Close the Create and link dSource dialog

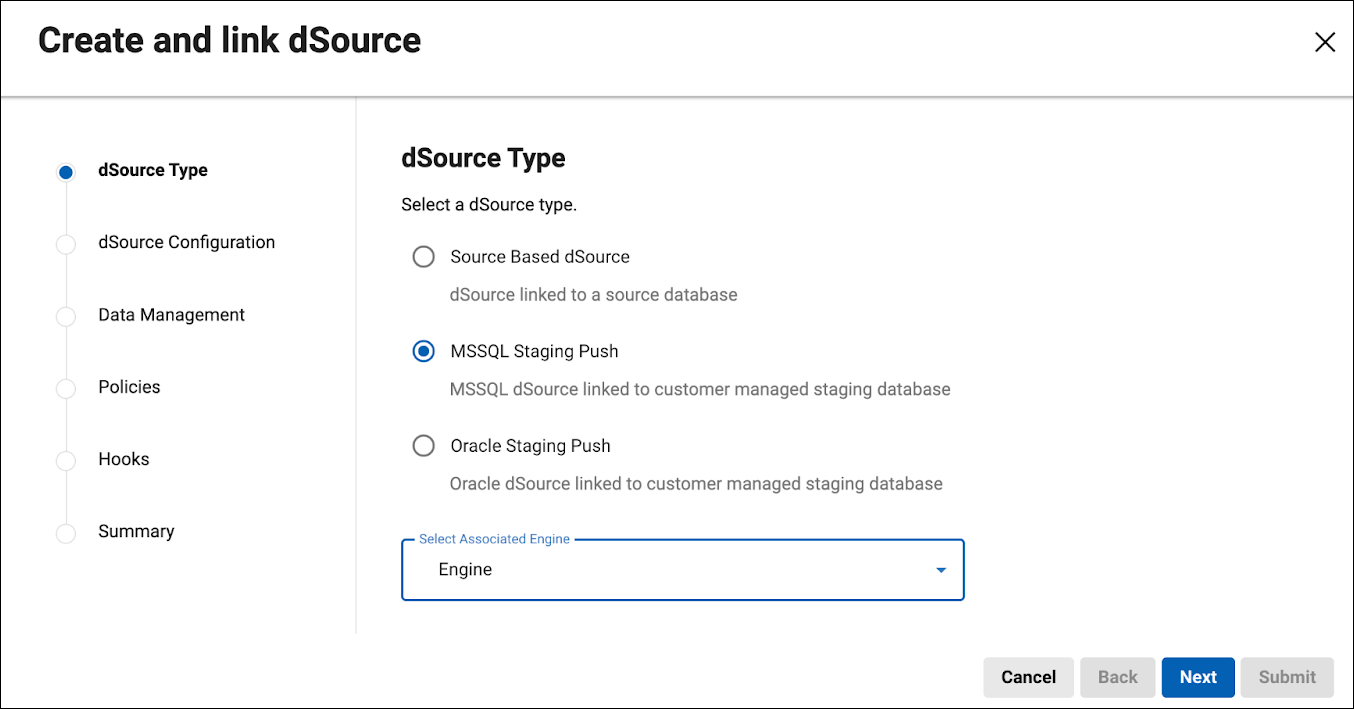coord(1324,42)
